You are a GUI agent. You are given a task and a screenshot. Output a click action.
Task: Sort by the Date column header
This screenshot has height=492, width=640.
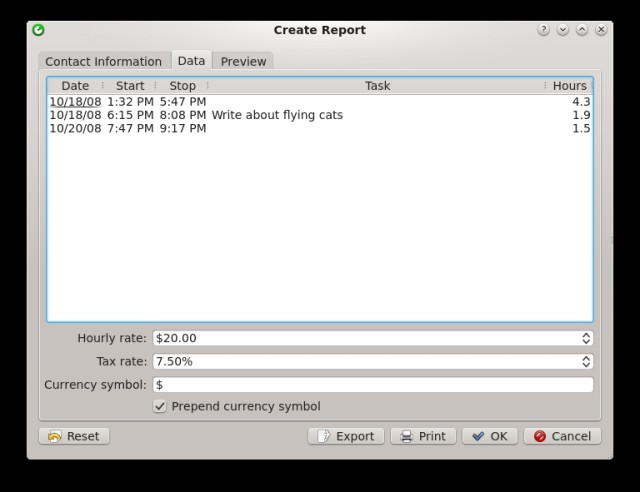pyautogui.click(x=75, y=86)
